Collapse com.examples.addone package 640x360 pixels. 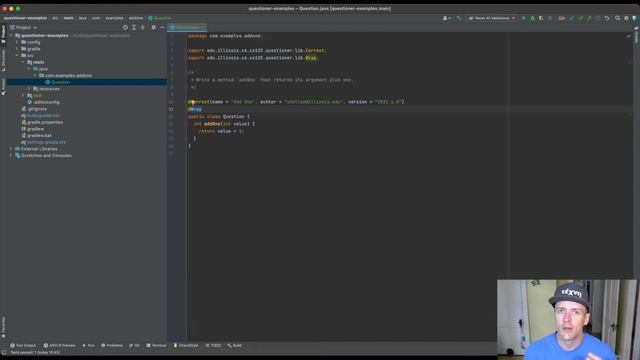coord(35,76)
